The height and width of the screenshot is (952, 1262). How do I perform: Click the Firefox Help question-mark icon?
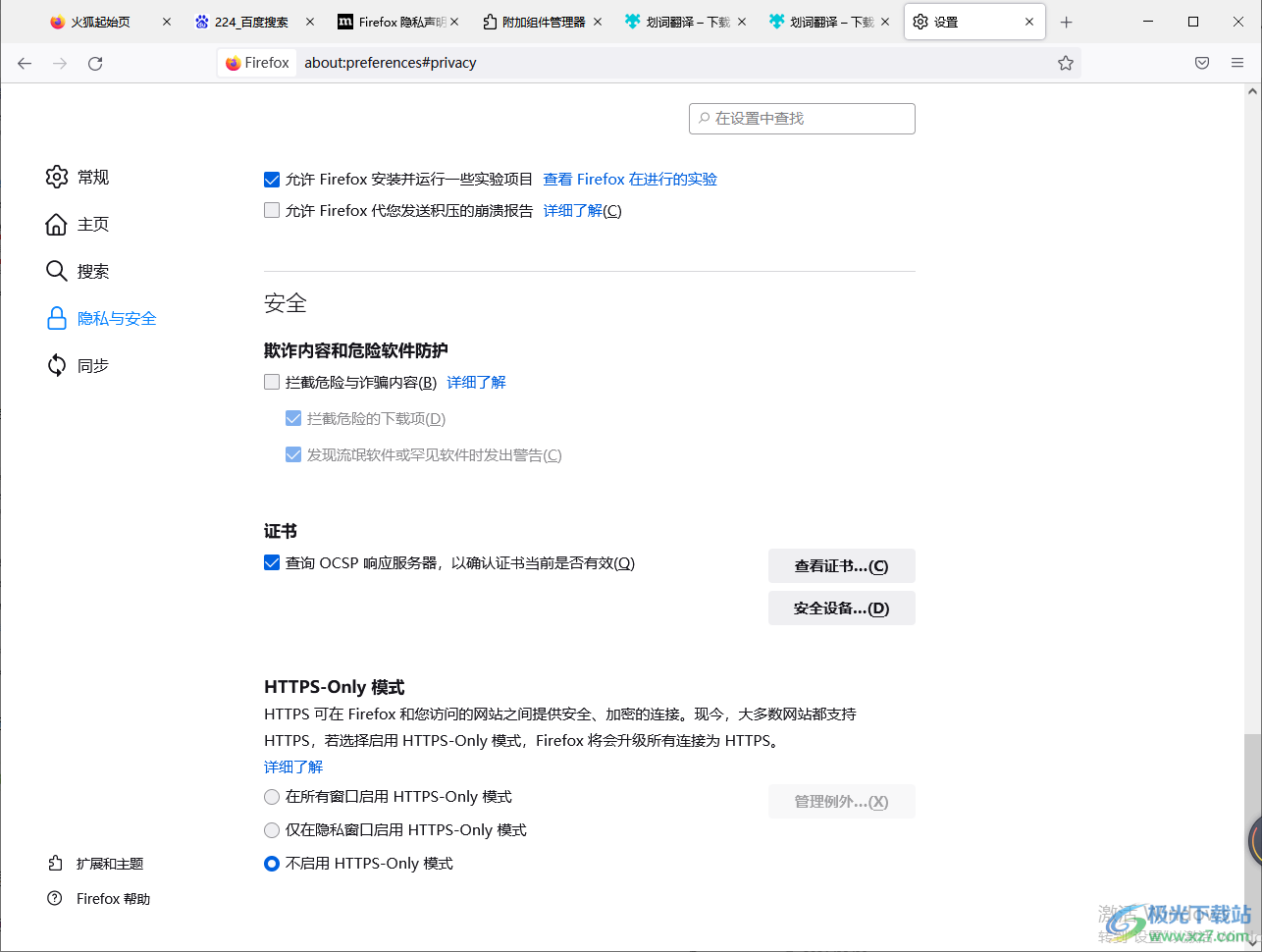coord(55,899)
